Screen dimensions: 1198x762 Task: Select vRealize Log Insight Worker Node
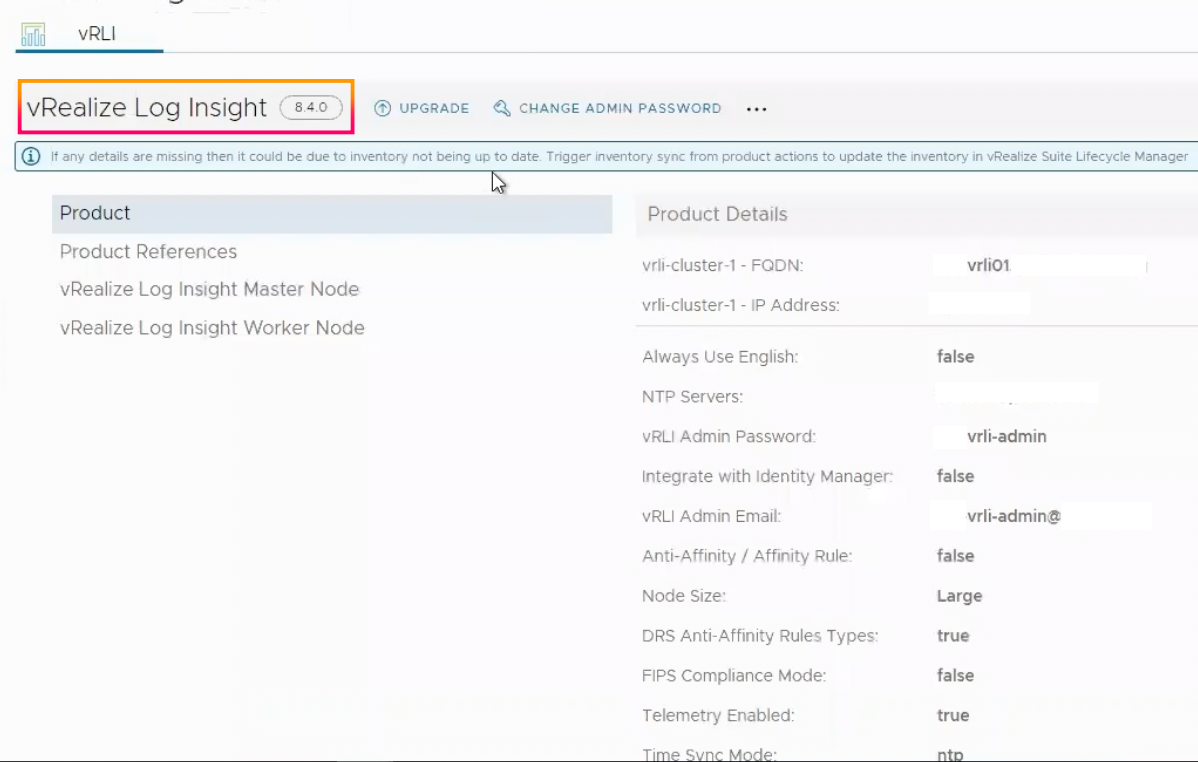pyautogui.click(x=212, y=328)
